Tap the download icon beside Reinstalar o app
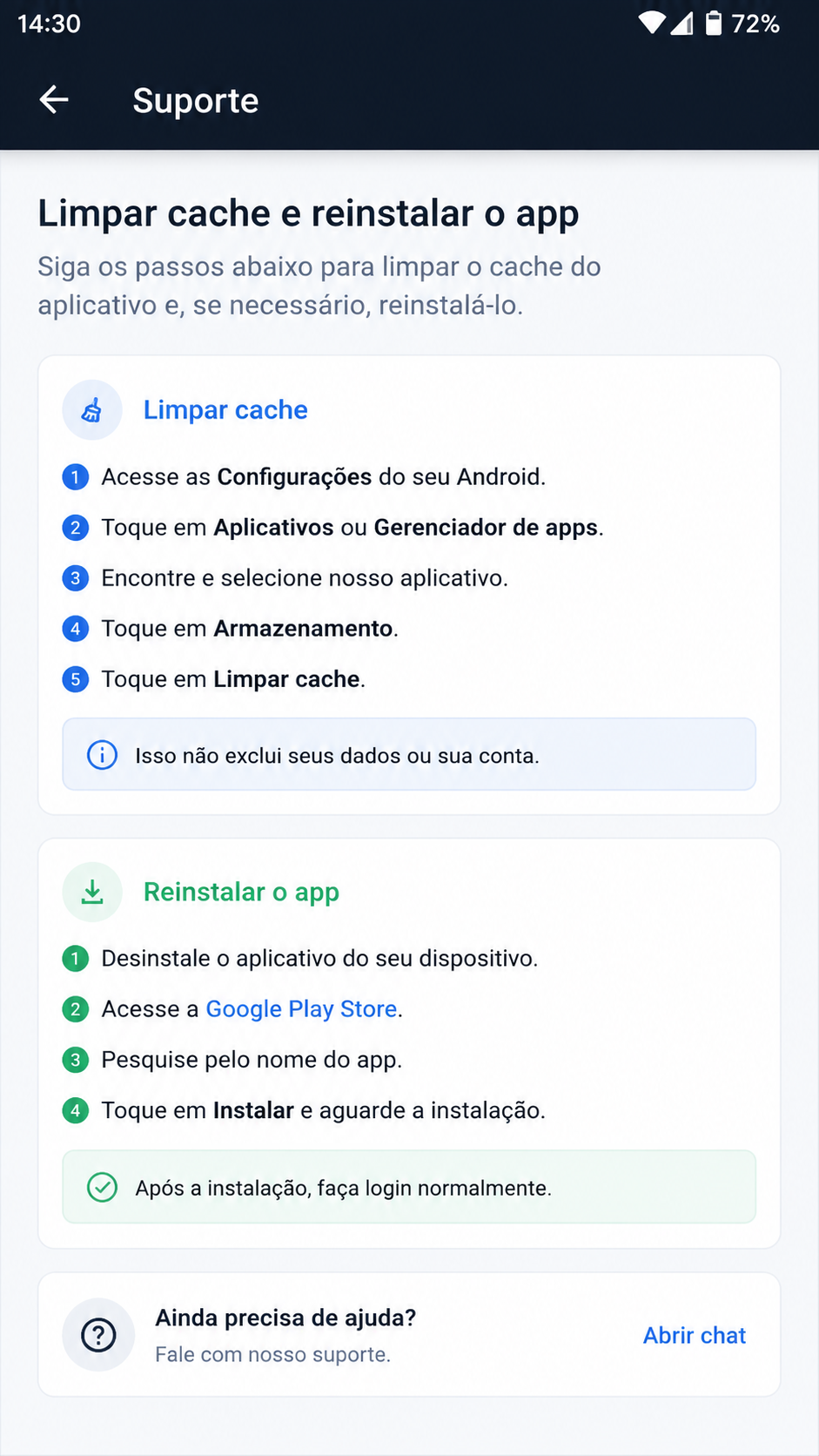The height and width of the screenshot is (1456, 819). pos(92,892)
